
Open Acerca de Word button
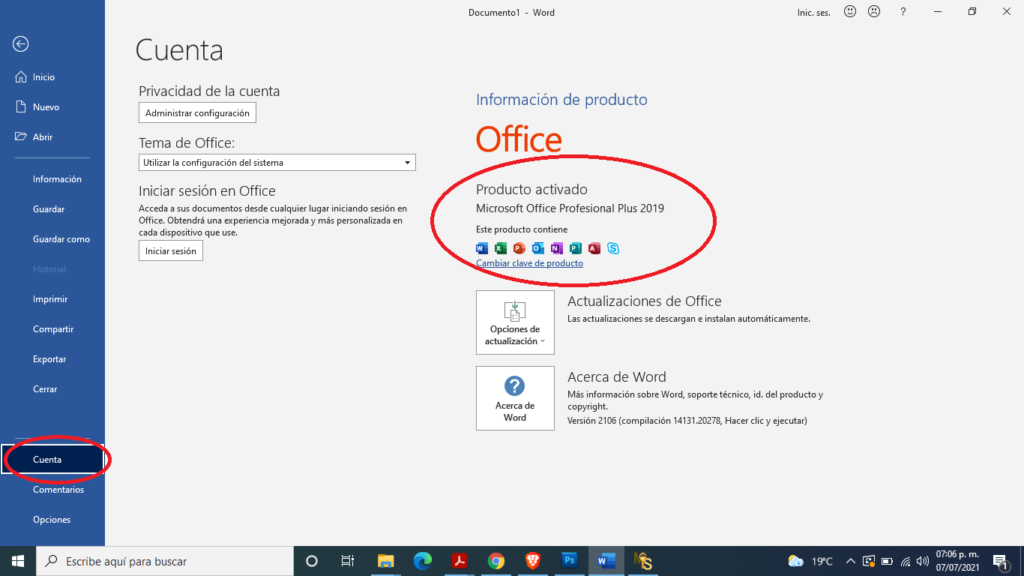point(515,398)
